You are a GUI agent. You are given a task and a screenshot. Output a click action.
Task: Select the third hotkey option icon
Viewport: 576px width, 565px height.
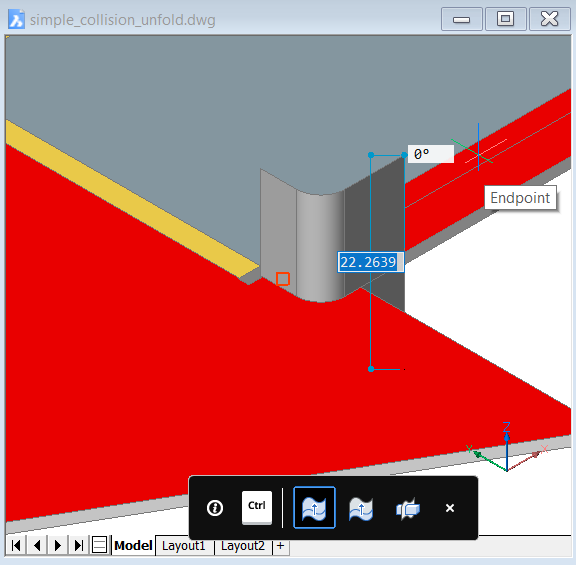[408, 509]
